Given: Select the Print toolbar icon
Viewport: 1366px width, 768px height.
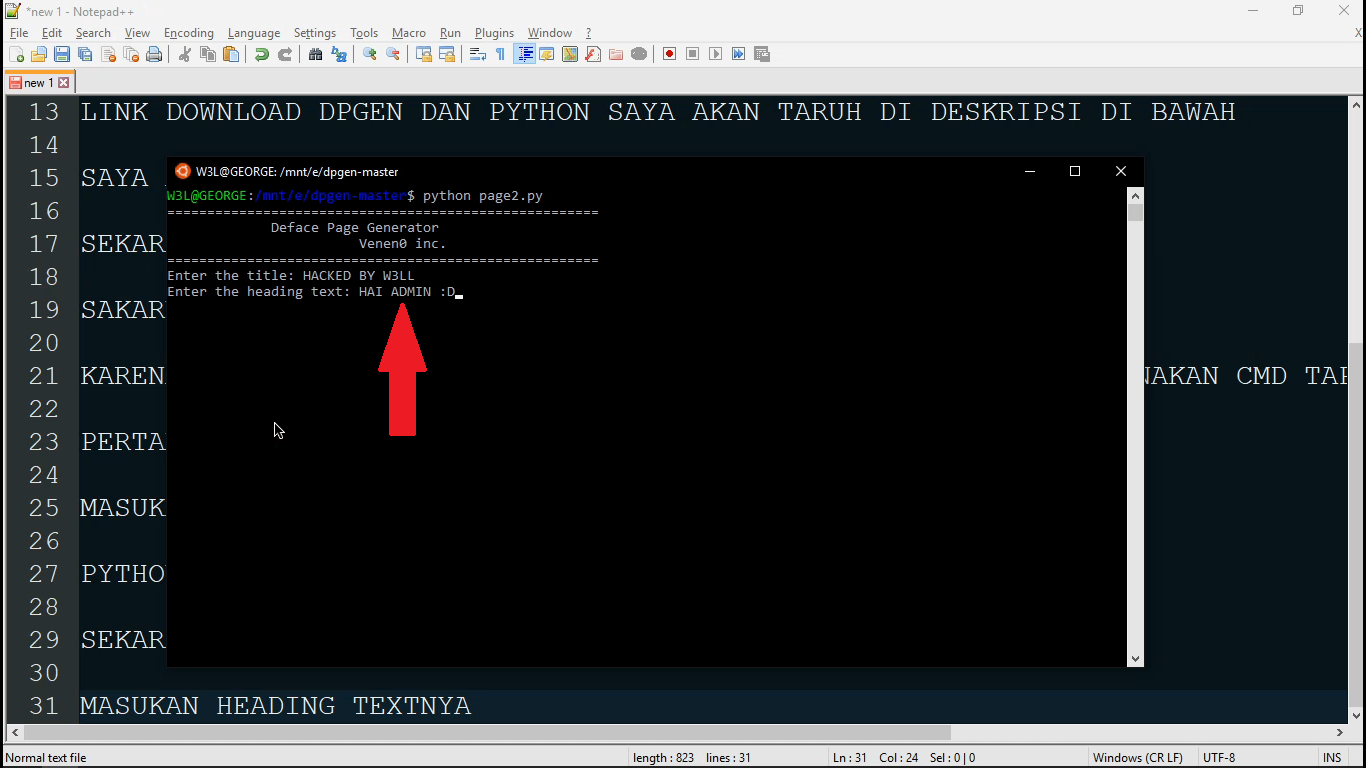Looking at the screenshot, I should click(x=153, y=54).
